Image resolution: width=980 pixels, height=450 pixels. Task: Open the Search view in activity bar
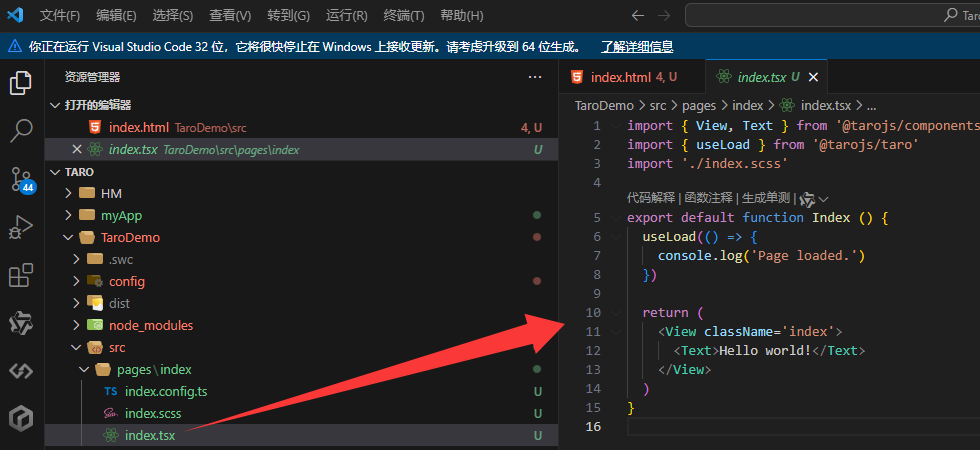click(x=21, y=131)
